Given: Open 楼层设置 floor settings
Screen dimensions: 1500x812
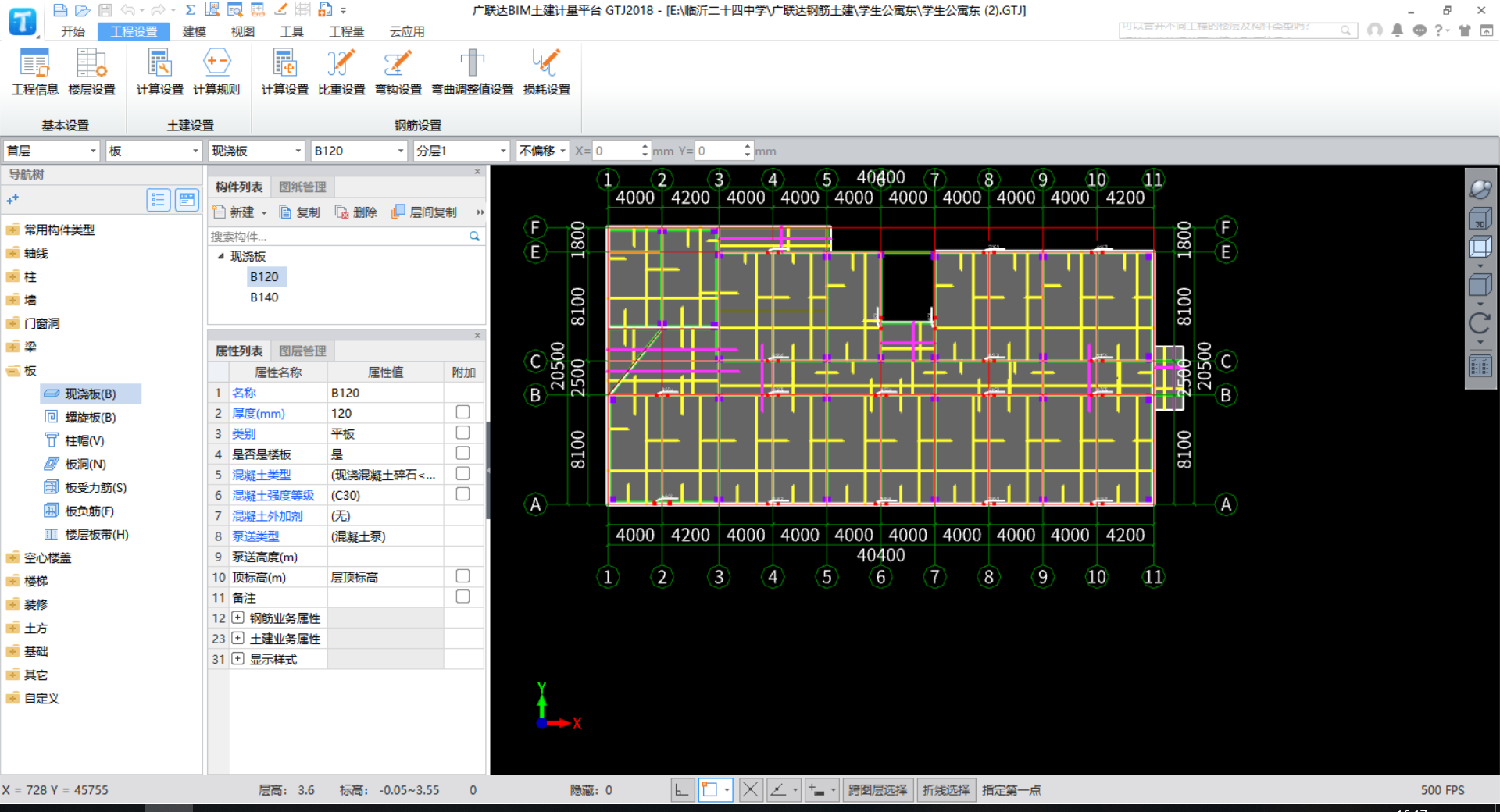Looking at the screenshot, I should (x=91, y=72).
